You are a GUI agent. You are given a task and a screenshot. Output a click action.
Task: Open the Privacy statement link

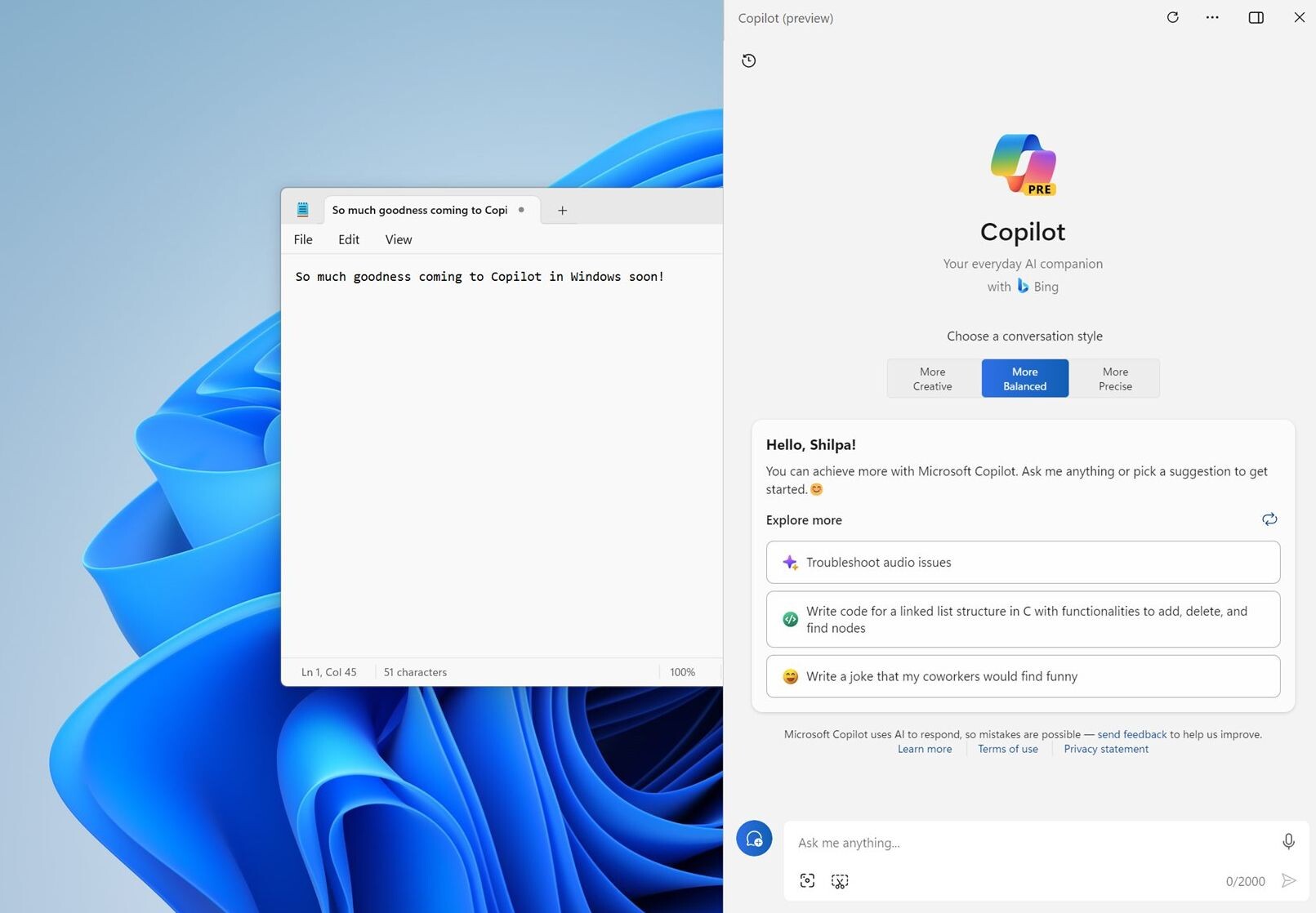1106,749
